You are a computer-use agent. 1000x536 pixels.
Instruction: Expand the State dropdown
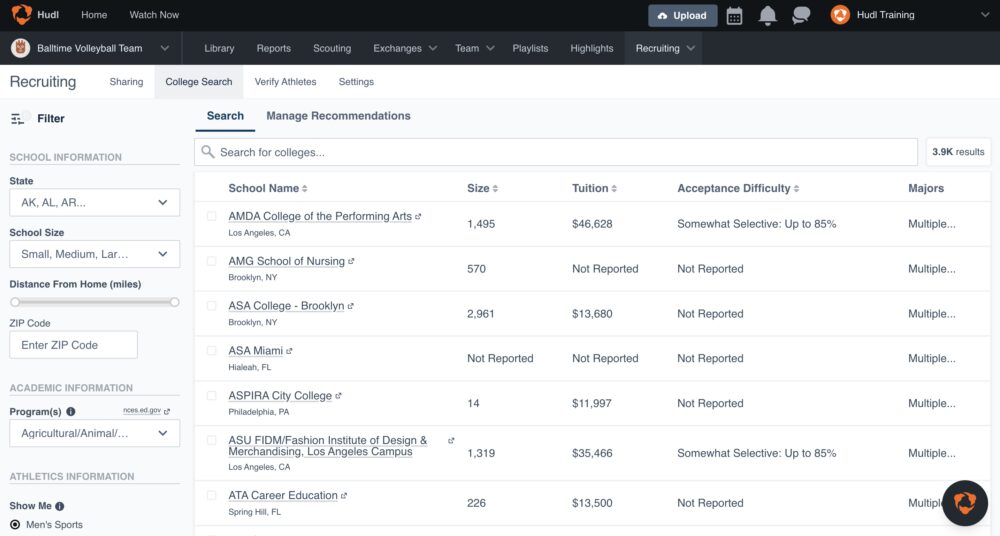[x=94, y=202]
